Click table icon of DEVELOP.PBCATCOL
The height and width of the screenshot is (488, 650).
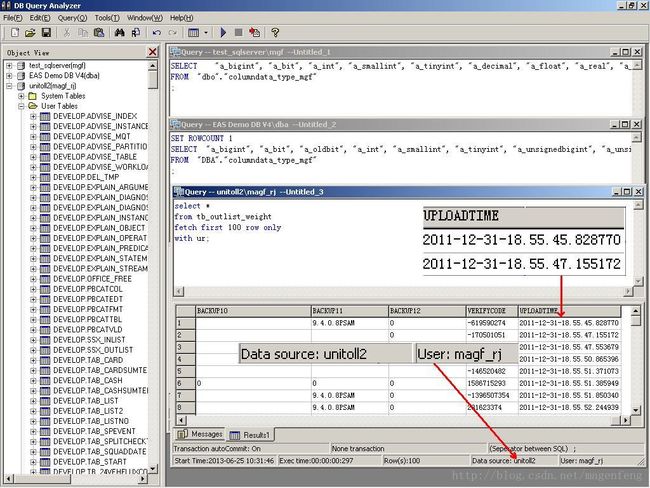45,289
